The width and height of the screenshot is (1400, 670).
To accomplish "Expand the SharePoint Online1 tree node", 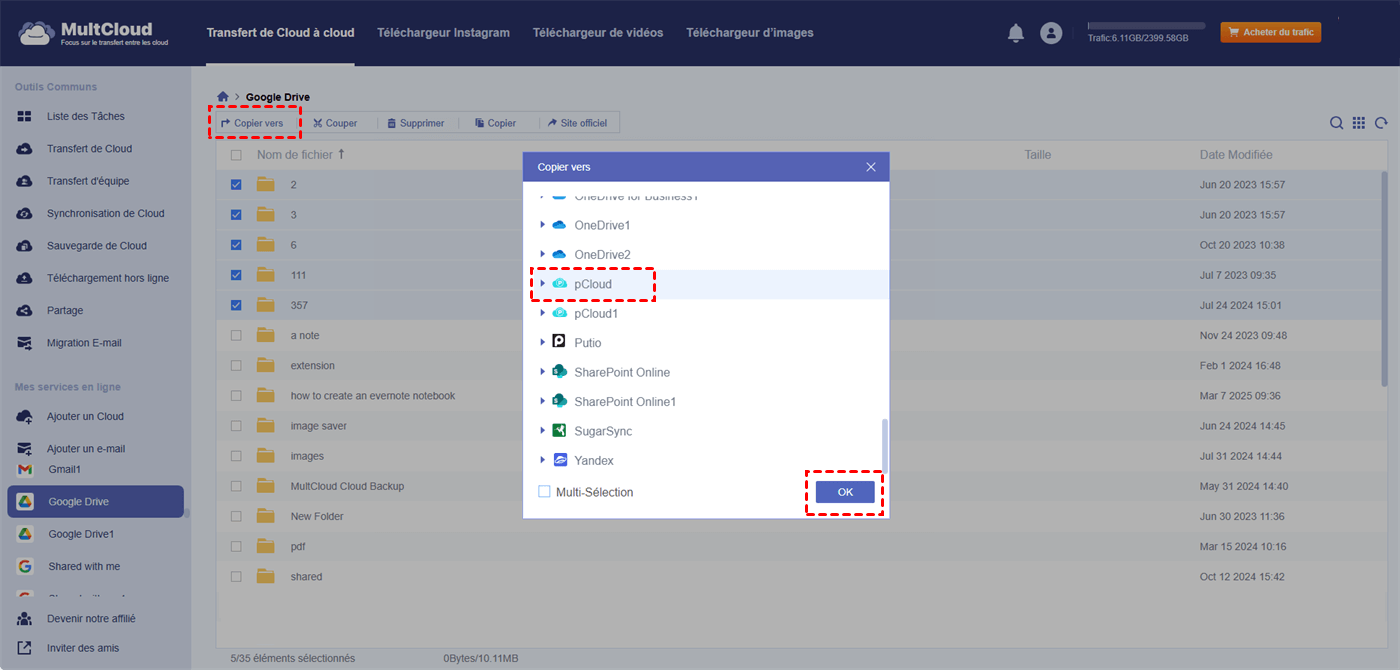I will (543, 402).
